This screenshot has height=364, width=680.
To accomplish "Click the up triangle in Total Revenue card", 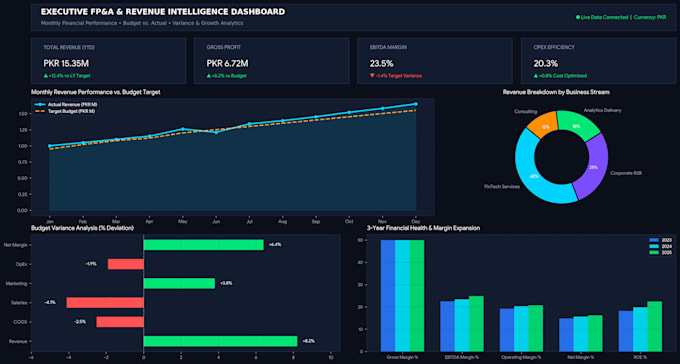I will 46,76.
